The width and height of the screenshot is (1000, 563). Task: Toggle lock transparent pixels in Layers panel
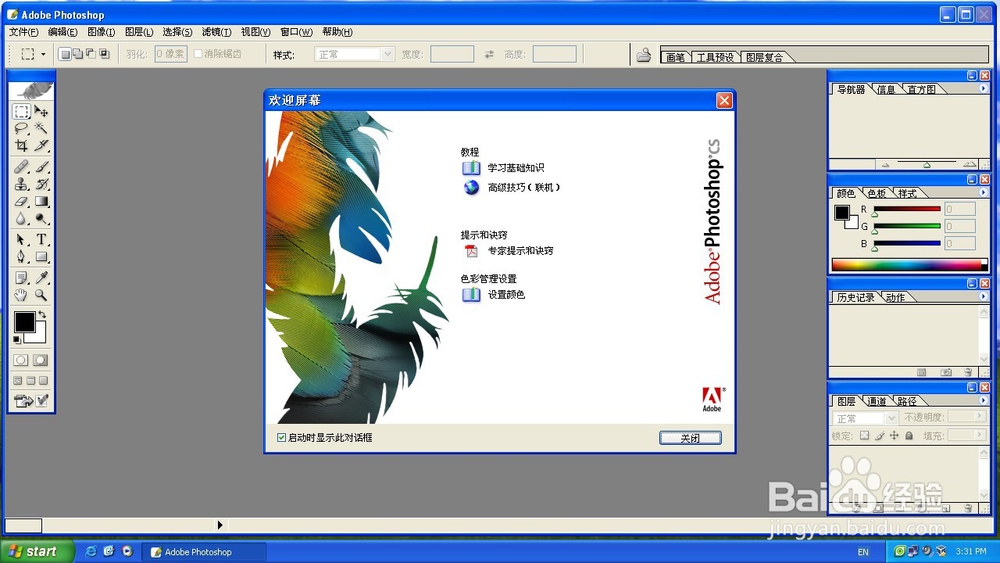click(x=864, y=435)
